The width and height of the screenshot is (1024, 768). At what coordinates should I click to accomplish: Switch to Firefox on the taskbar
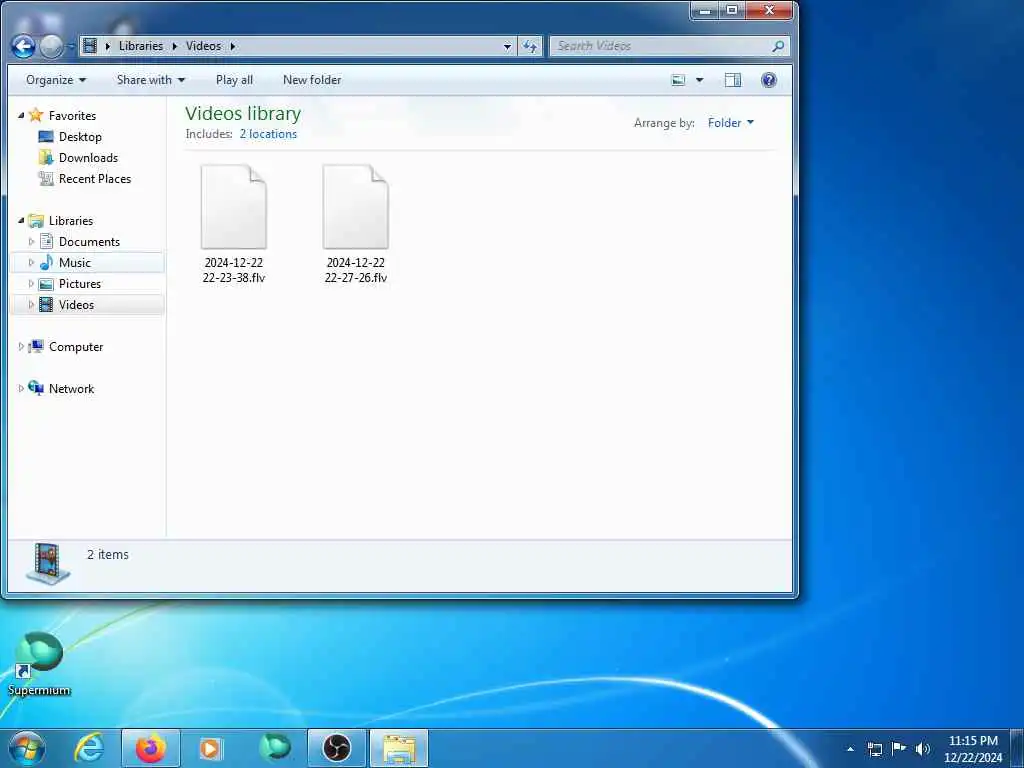[x=150, y=748]
